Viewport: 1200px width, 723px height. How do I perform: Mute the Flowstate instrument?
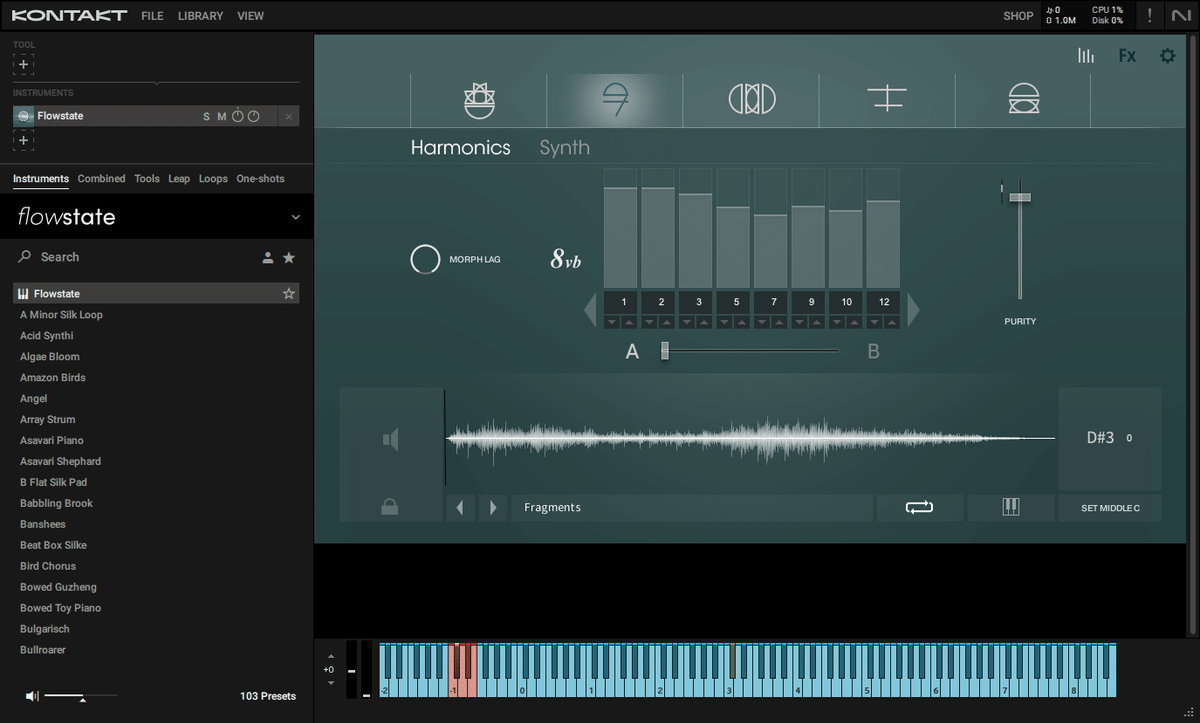pyautogui.click(x=222, y=117)
